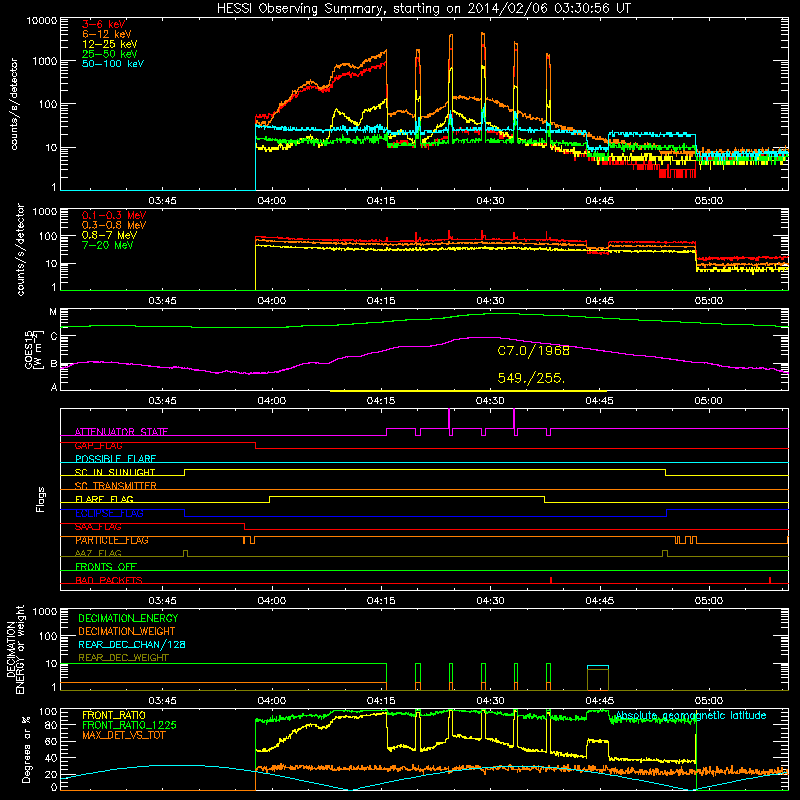The height and width of the screenshot is (800, 800).
Task: Click the HESSI Observing Summary title text
Action: point(424,8)
